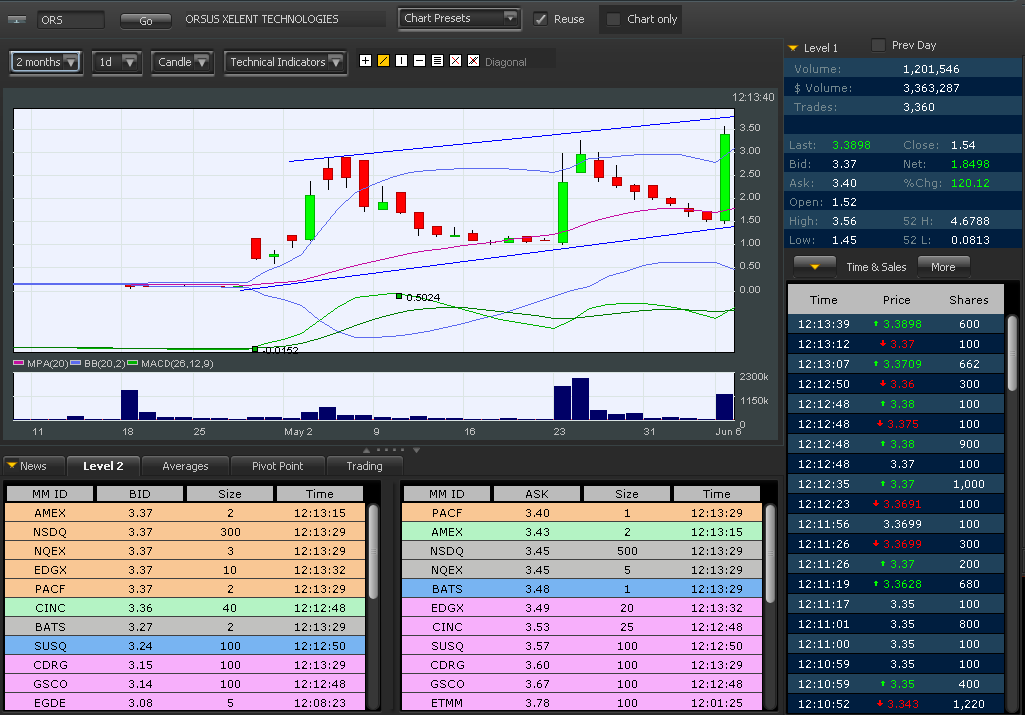Click the ORSUS XELENT TECHNOLOGIES company name
The width and height of the screenshot is (1025, 715).
coord(262,19)
